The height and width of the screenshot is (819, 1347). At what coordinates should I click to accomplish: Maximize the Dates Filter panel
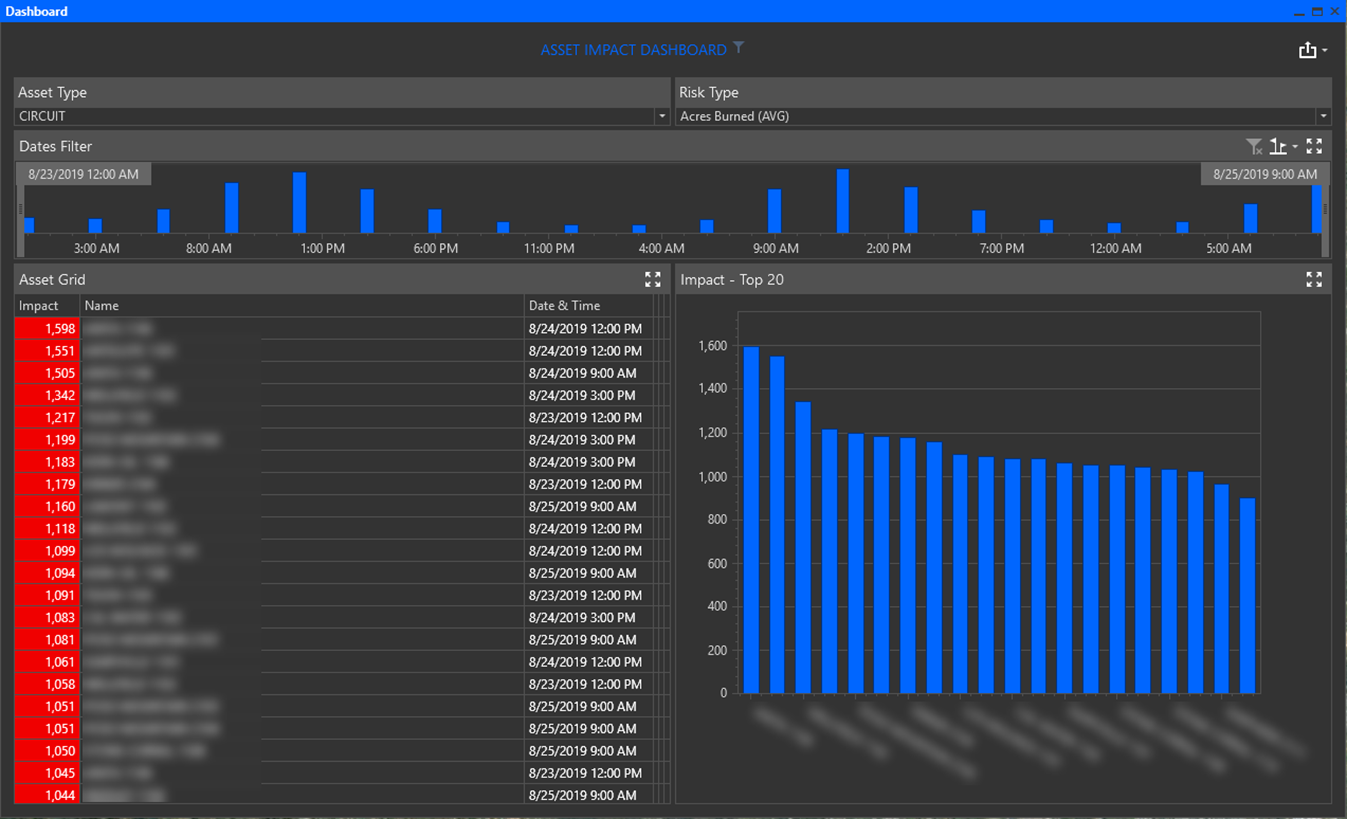point(1314,146)
